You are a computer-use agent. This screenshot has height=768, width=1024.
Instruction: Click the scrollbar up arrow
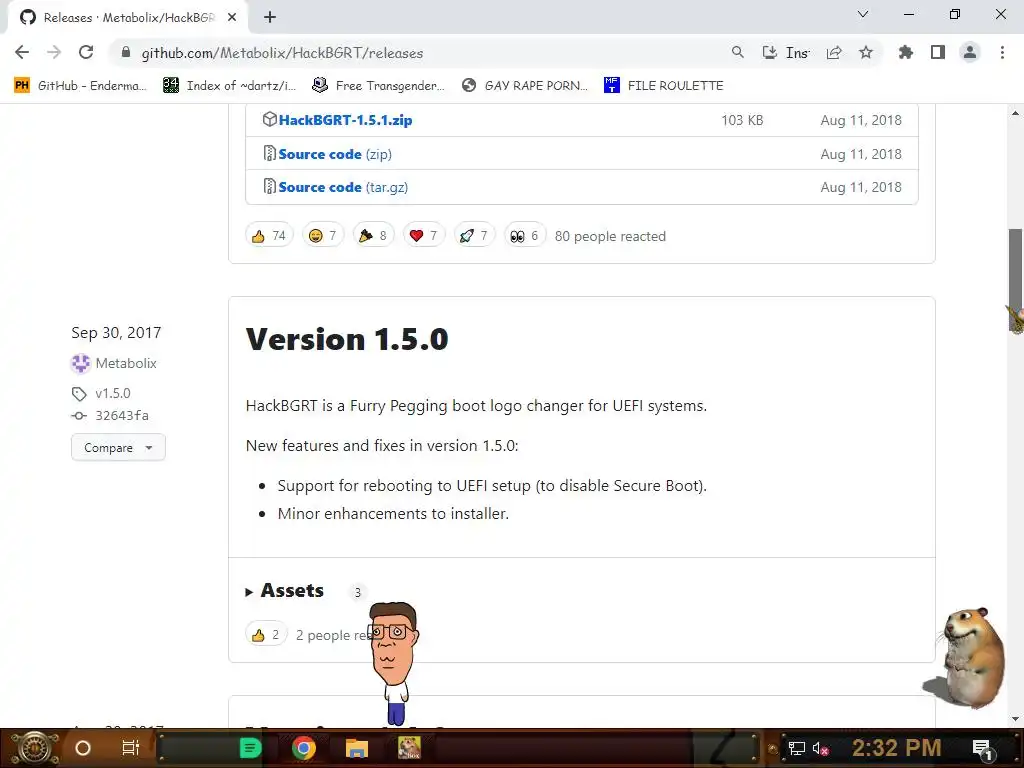(1016, 113)
